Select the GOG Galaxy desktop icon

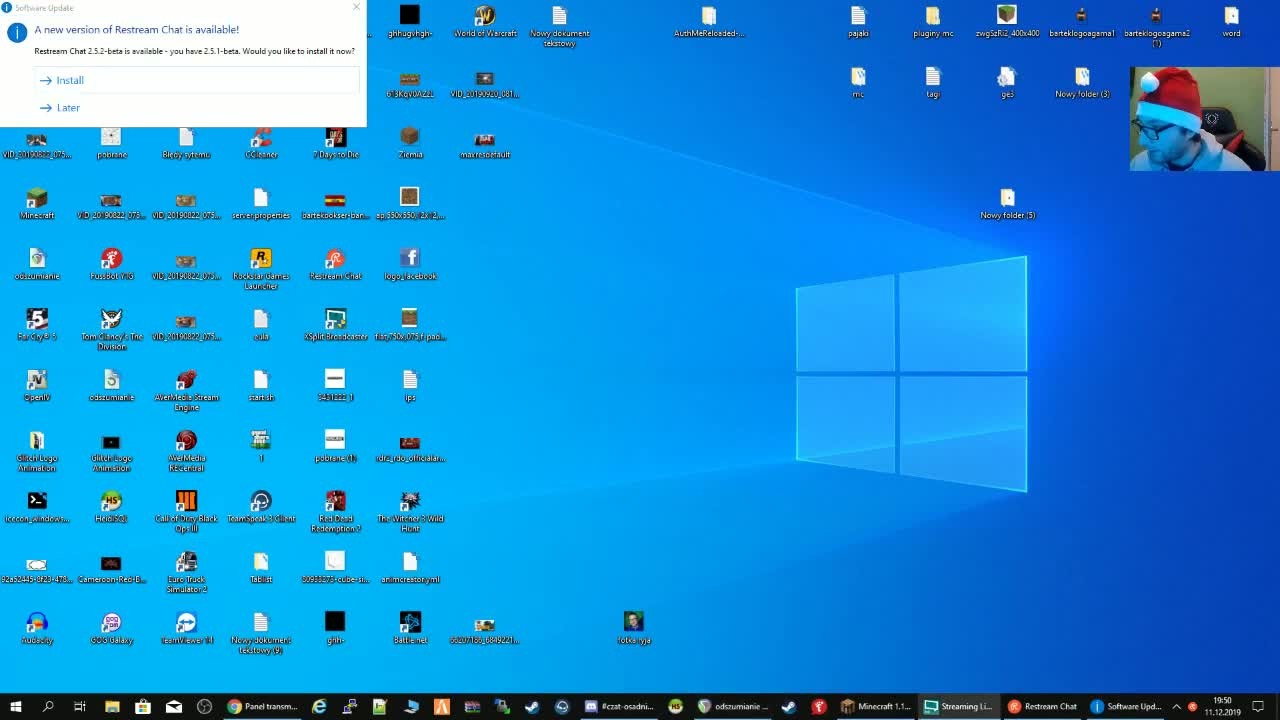112,629
